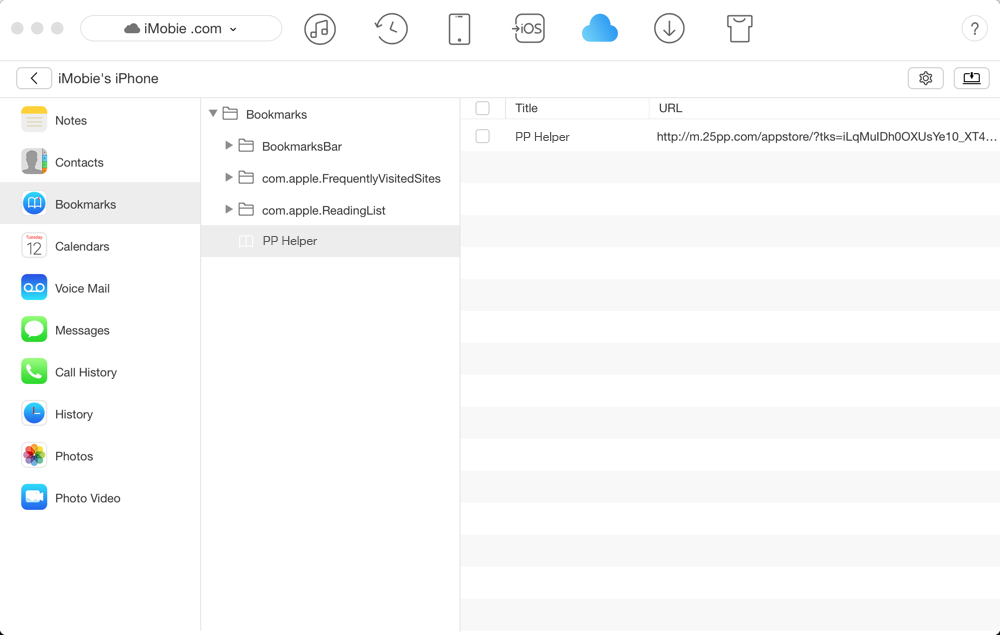Open the move to iOS icon
1000x635 pixels.
529,29
